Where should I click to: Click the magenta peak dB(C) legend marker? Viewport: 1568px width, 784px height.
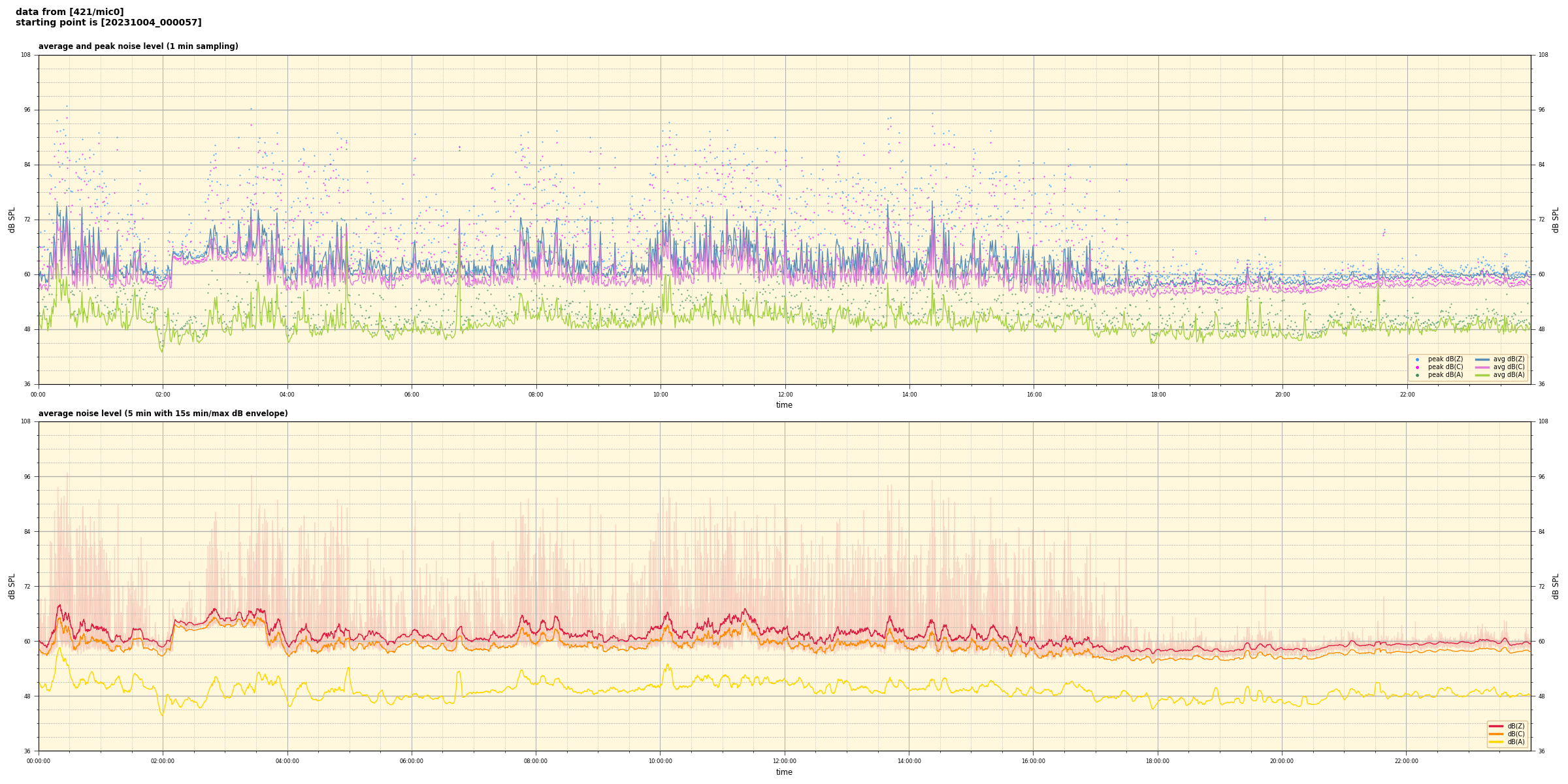(1417, 367)
